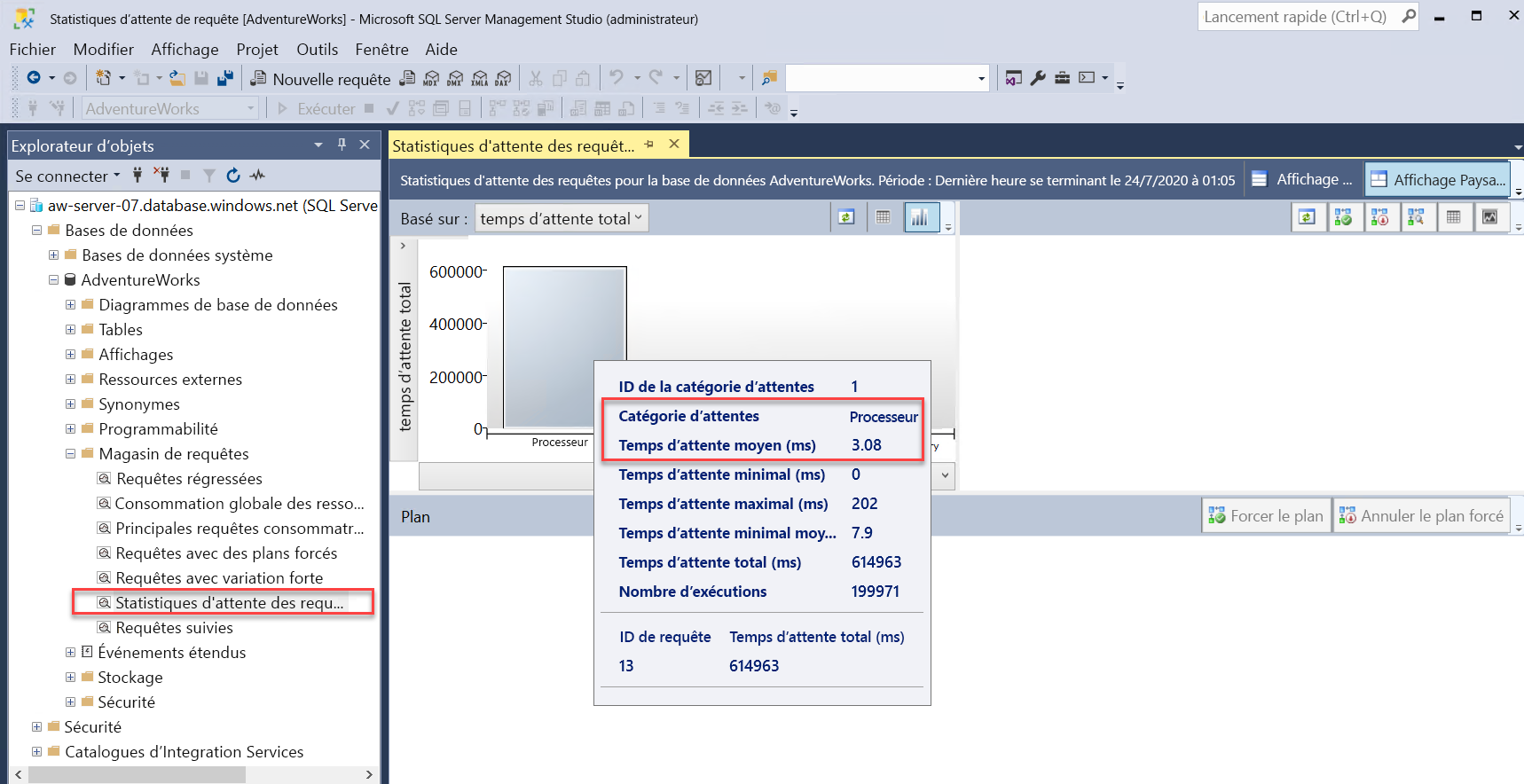
Task: Click the Nouvelle requête button
Action: tap(320, 79)
